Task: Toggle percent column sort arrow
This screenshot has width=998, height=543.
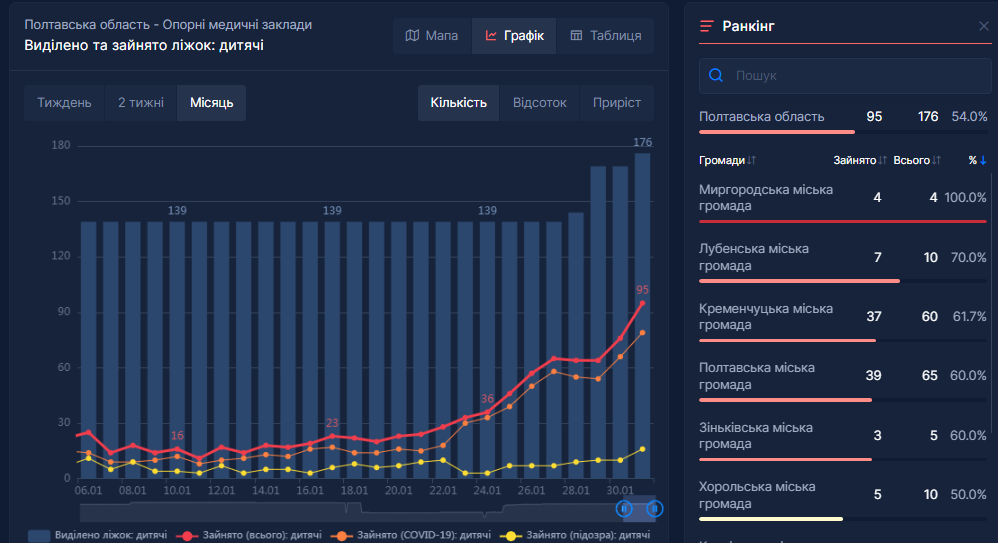Action: click(x=982, y=161)
